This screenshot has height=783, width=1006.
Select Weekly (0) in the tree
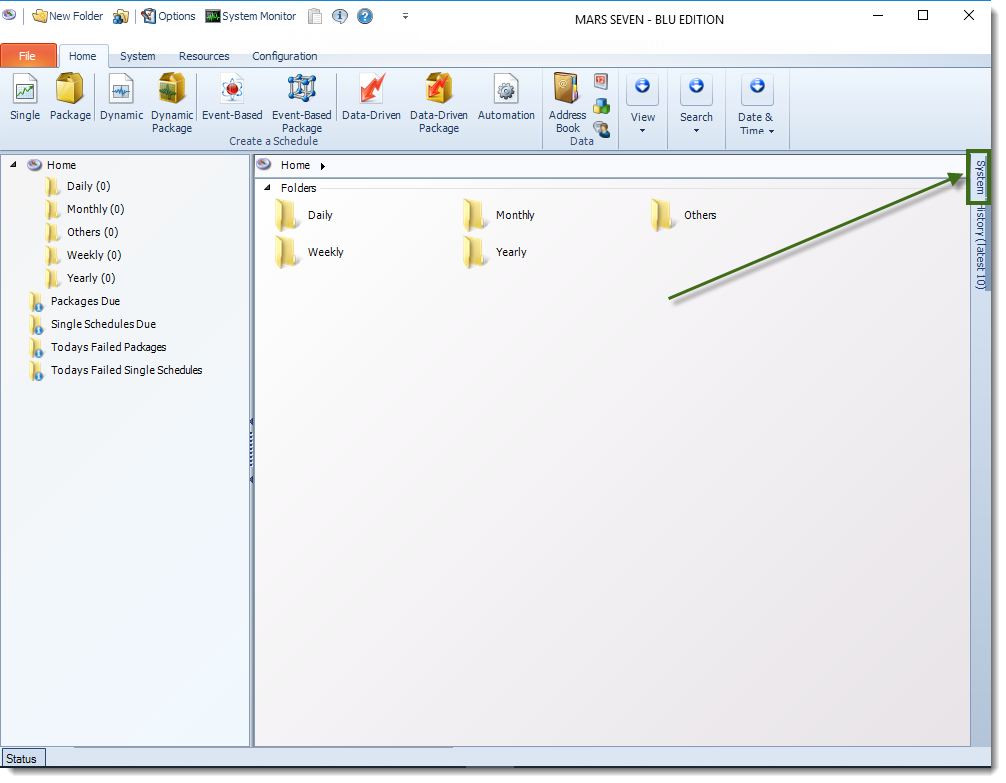click(x=94, y=255)
